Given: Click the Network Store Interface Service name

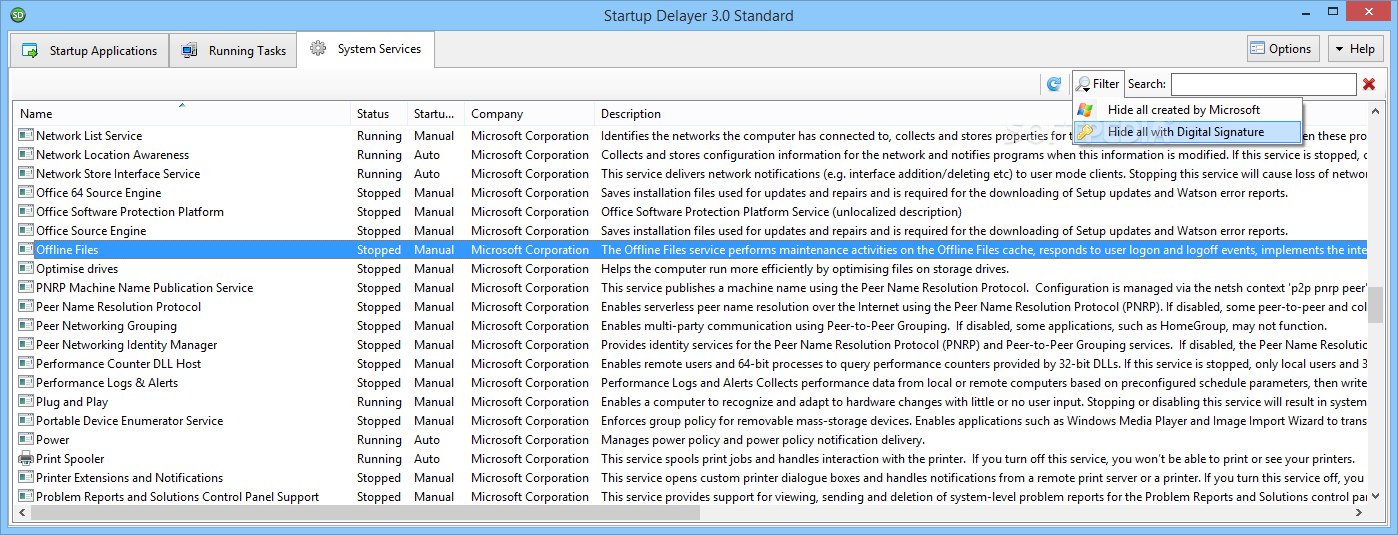Looking at the screenshot, I should click(x=118, y=173).
